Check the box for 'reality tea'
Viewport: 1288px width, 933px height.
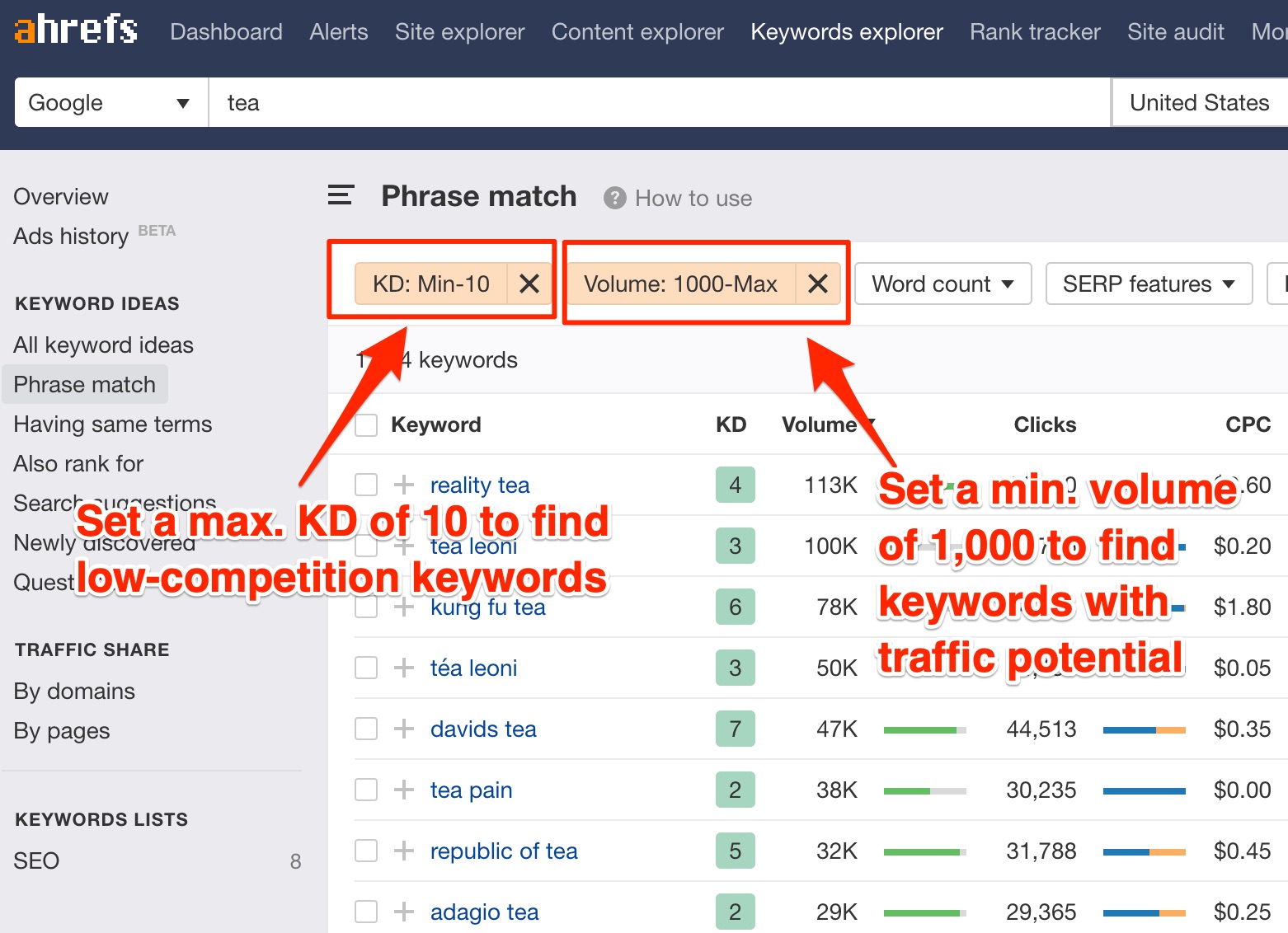366,485
